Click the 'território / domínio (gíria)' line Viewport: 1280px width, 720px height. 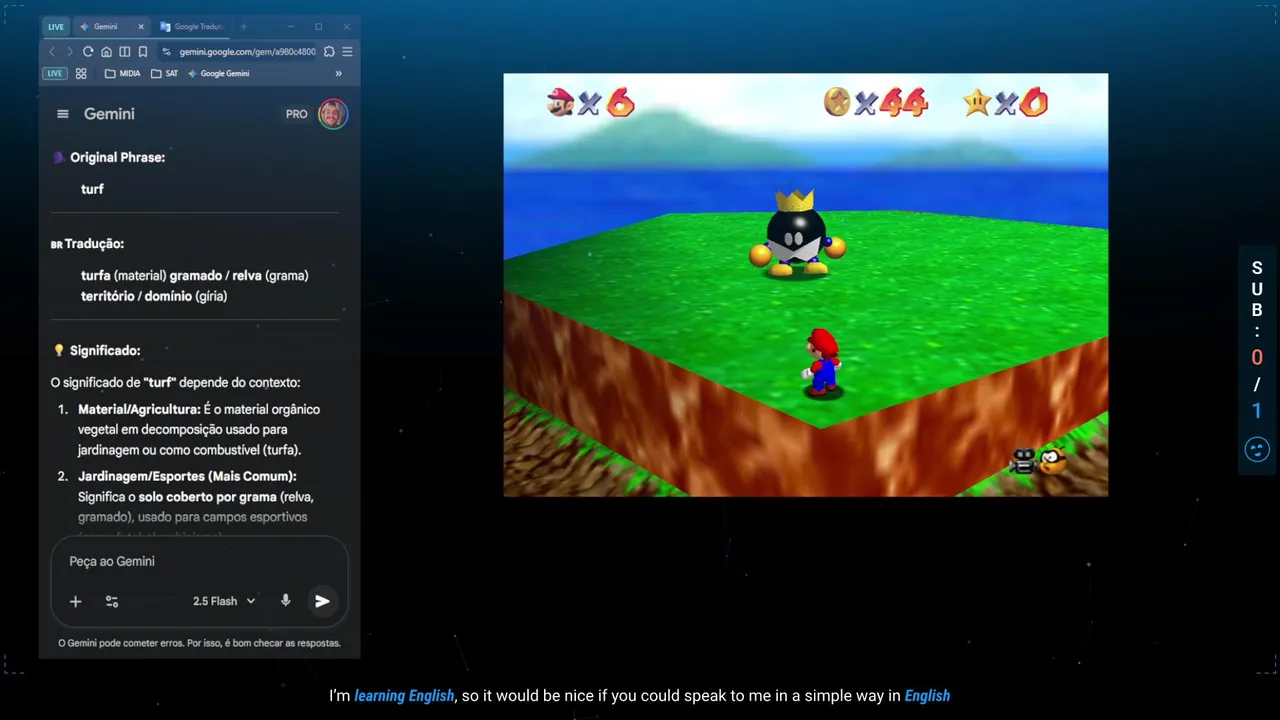pos(154,296)
